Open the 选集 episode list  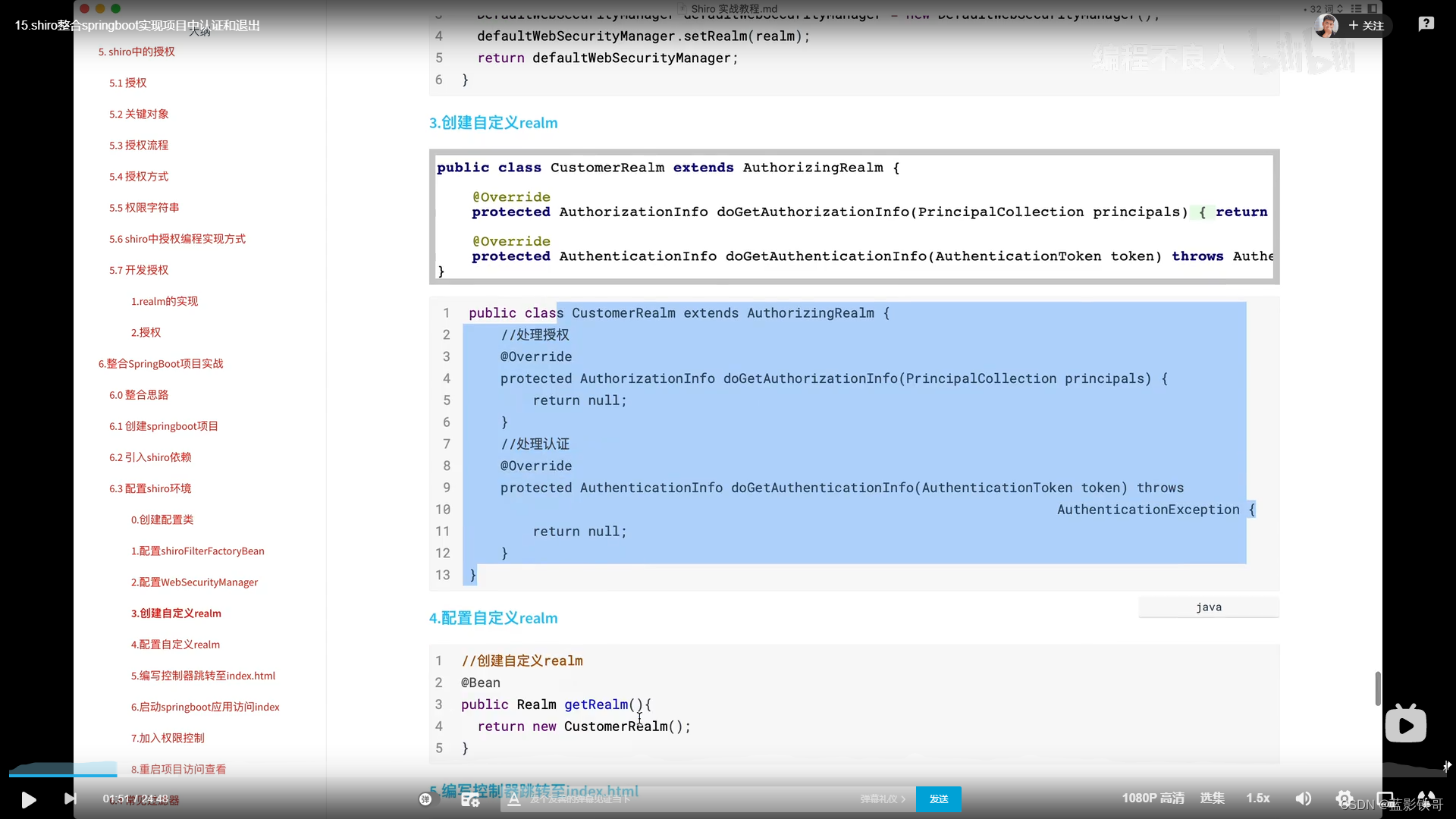pyautogui.click(x=1212, y=799)
